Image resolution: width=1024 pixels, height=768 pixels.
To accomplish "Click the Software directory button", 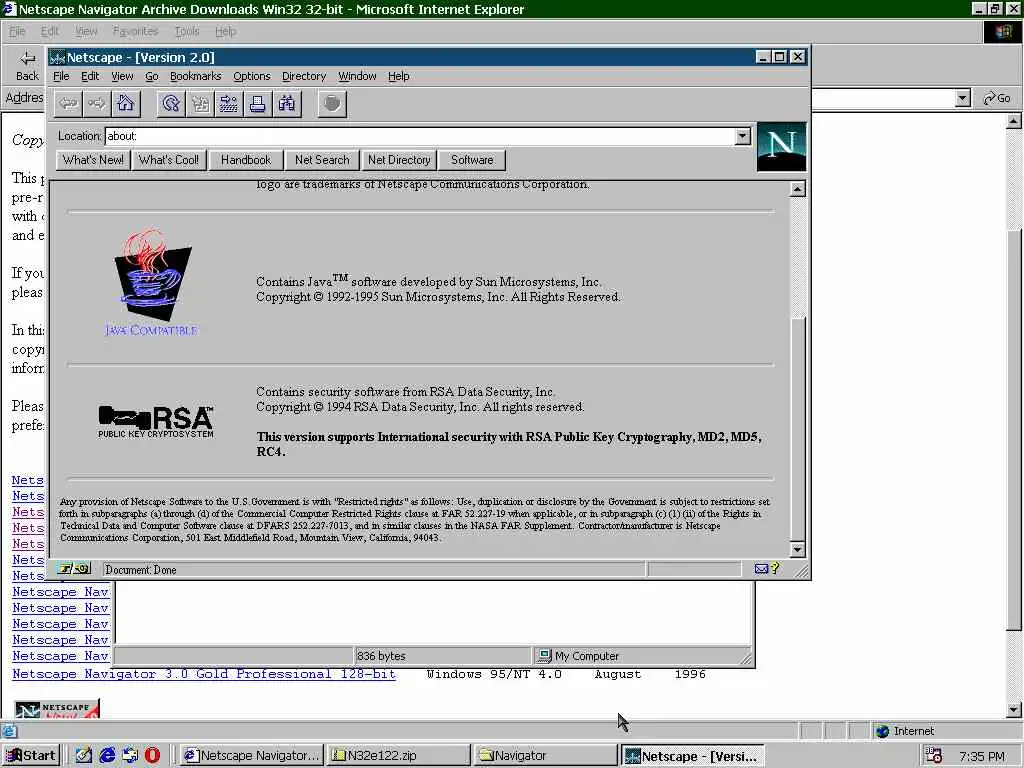I will click(472, 160).
